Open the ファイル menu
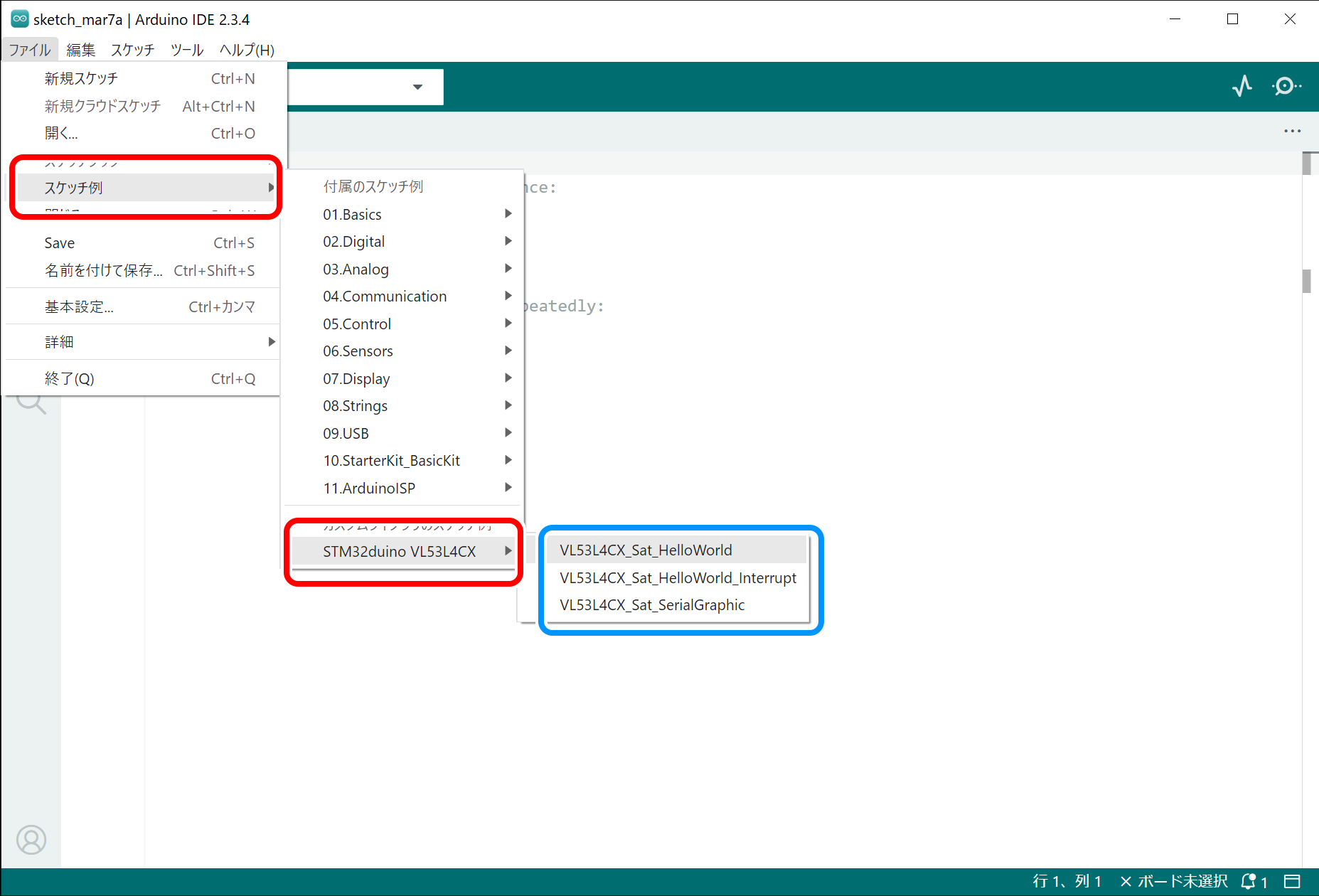Screen dimensions: 1319x896 (x=30, y=50)
